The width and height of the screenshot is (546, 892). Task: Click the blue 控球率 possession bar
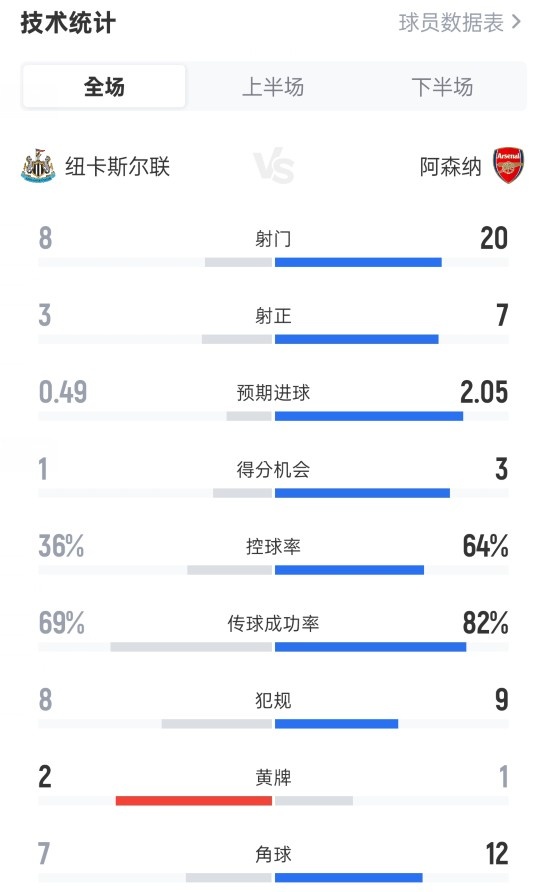349,570
